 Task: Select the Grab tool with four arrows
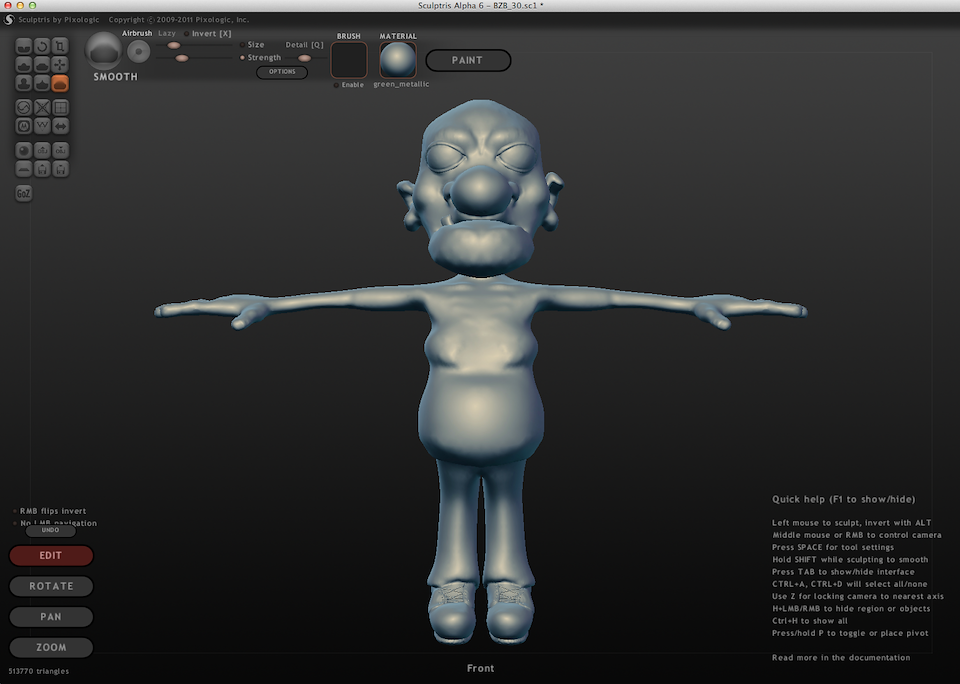(60, 65)
